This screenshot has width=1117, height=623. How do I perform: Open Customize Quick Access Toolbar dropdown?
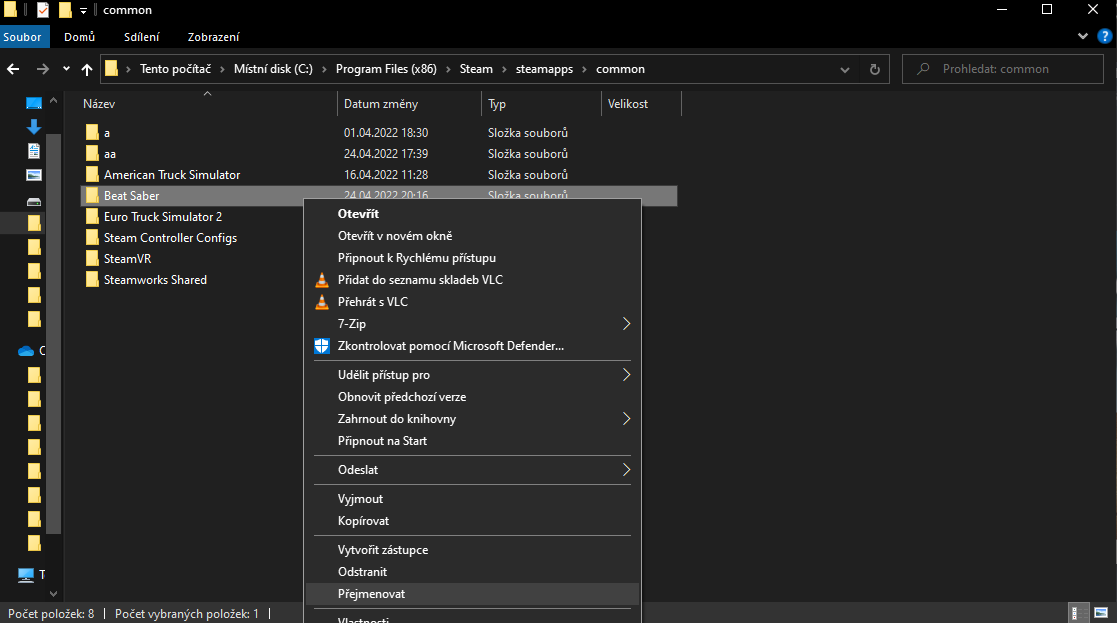point(83,11)
